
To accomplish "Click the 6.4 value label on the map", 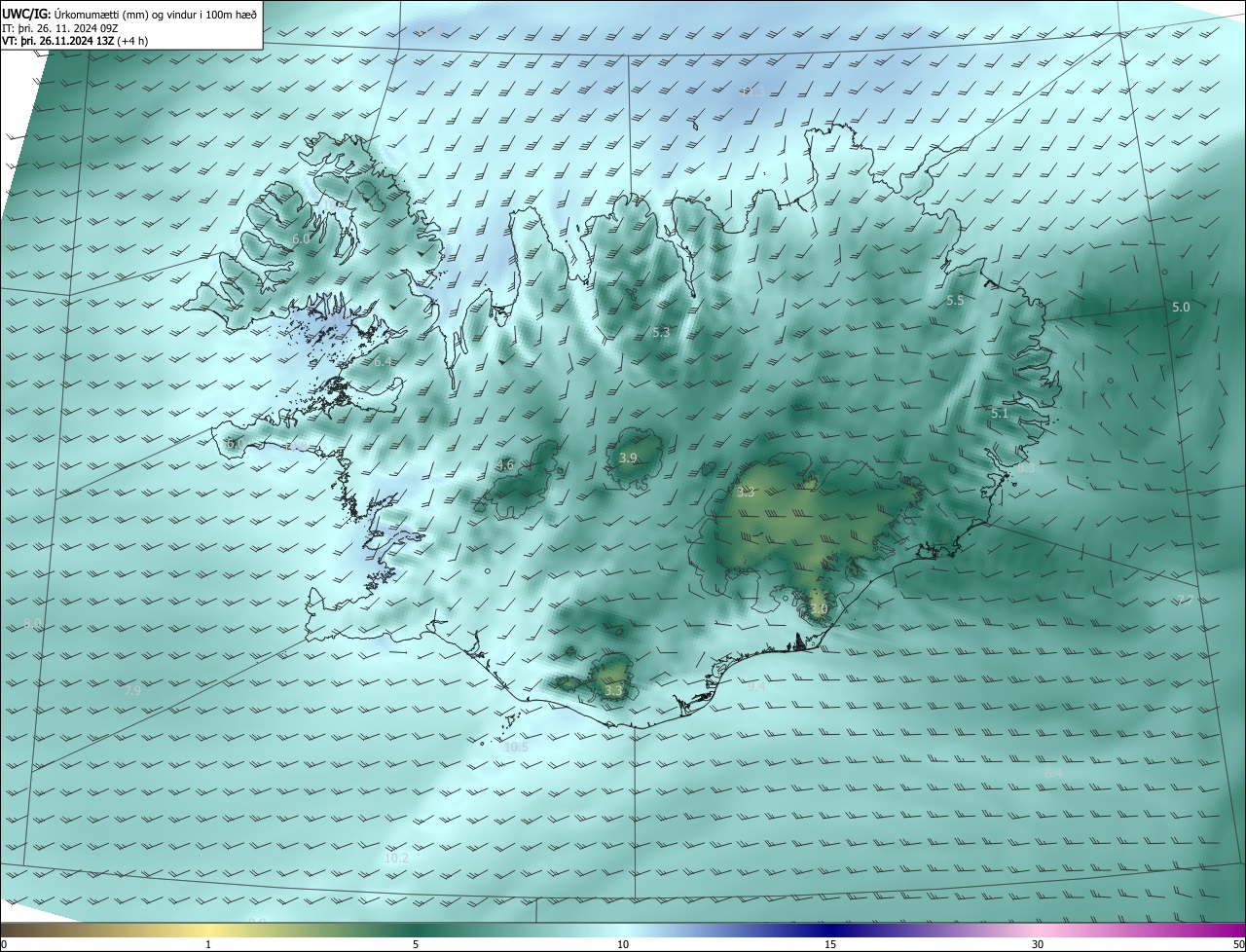I will (384, 361).
